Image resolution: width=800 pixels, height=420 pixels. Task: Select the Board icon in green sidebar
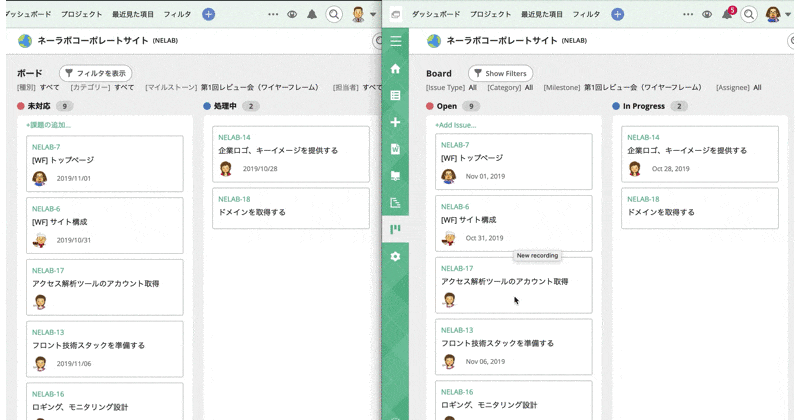pos(396,230)
